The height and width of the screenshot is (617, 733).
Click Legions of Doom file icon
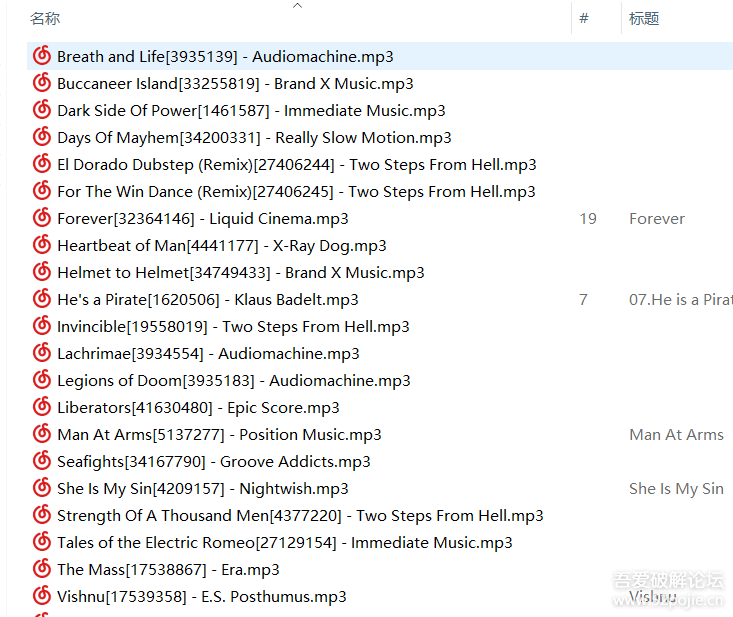pyautogui.click(x=42, y=380)
